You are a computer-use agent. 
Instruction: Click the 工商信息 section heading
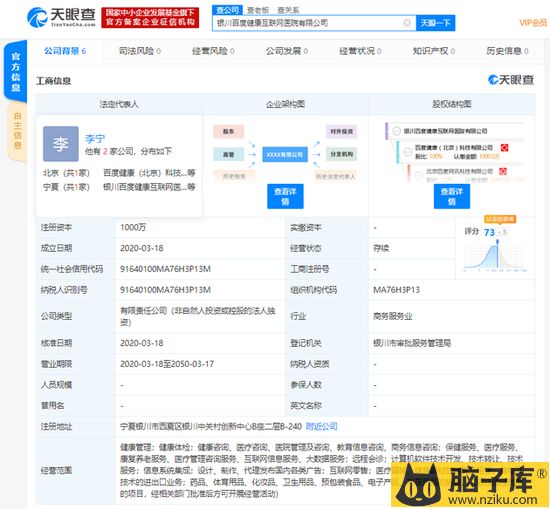click(53, 81)
